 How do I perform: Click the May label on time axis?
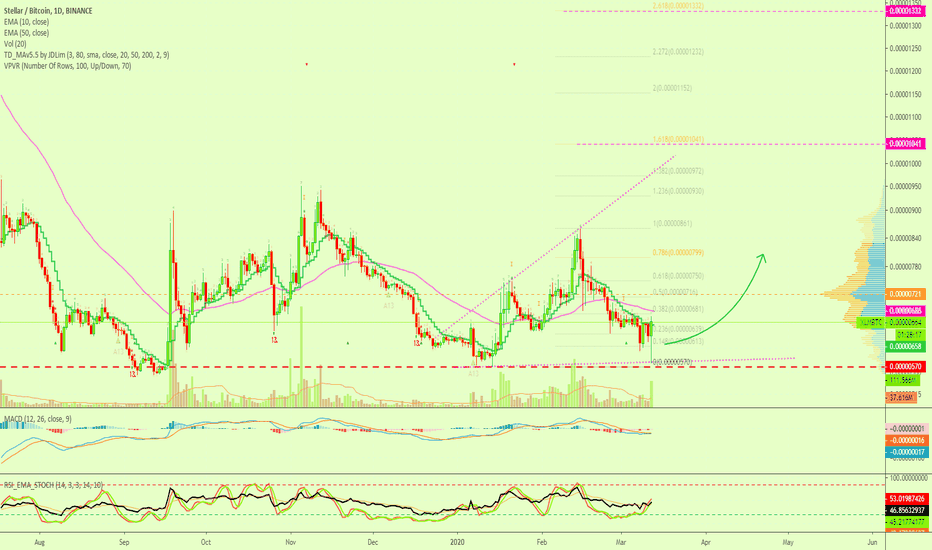(788, 542)
